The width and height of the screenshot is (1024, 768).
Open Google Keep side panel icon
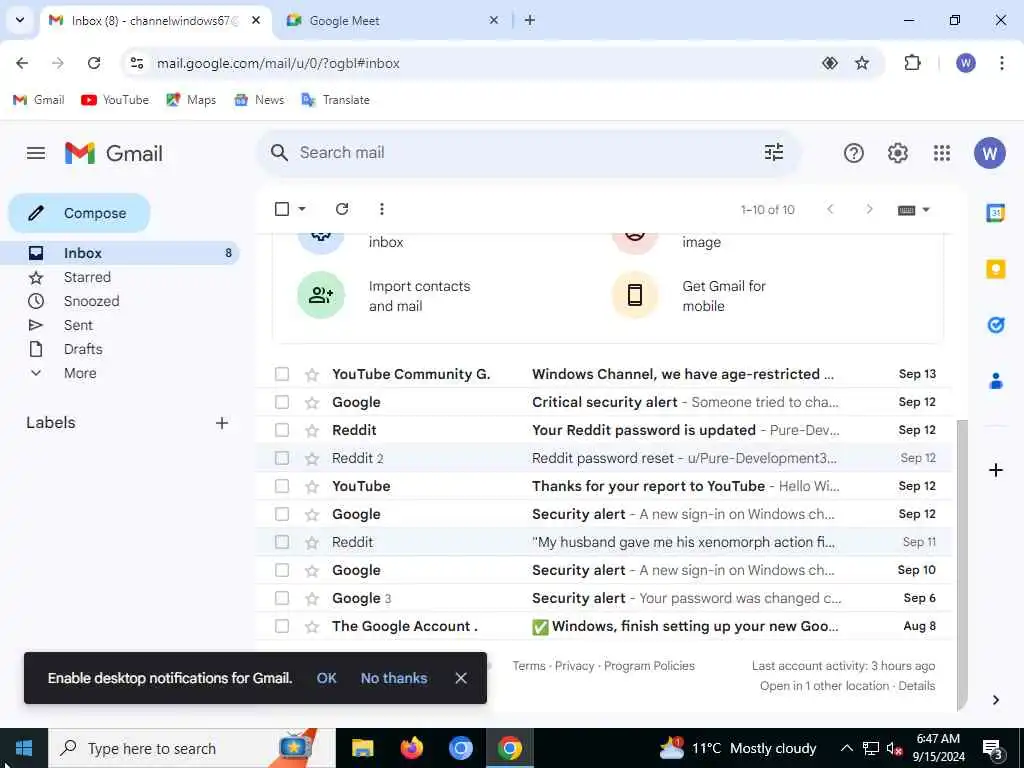pyautogui.click(x=995, y=268)
